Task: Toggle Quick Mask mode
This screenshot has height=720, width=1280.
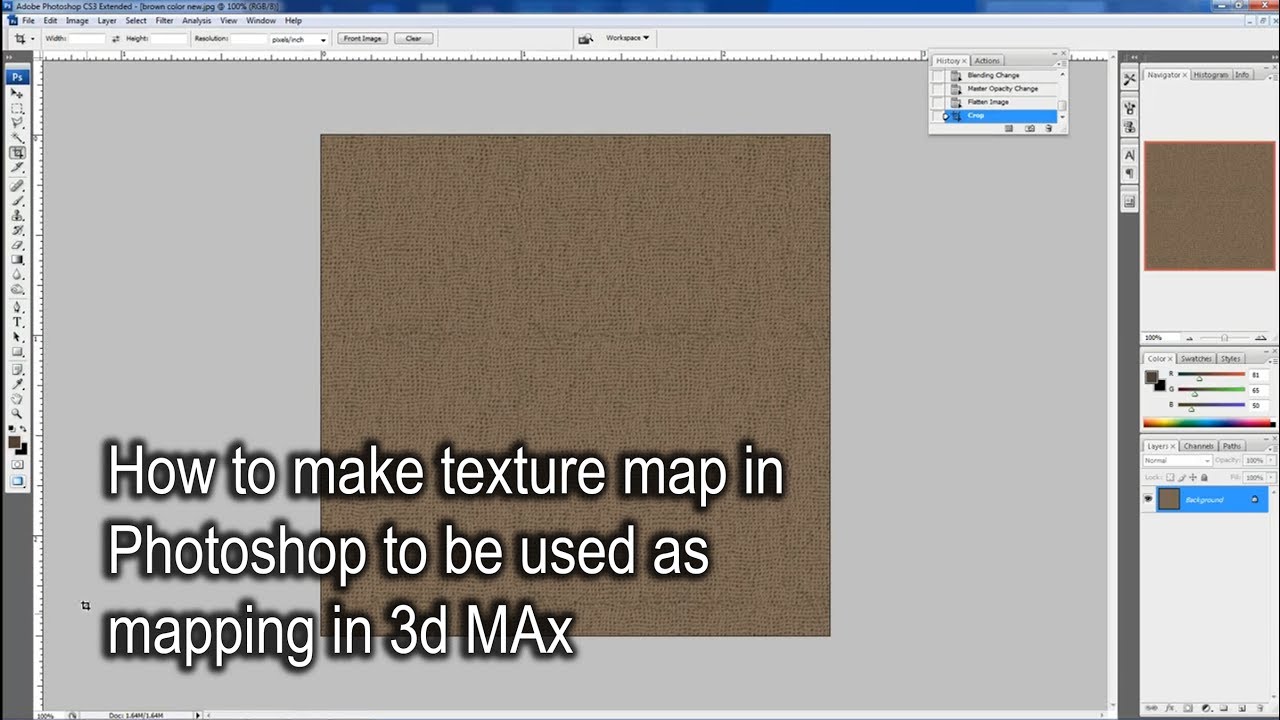Action: 18,465
